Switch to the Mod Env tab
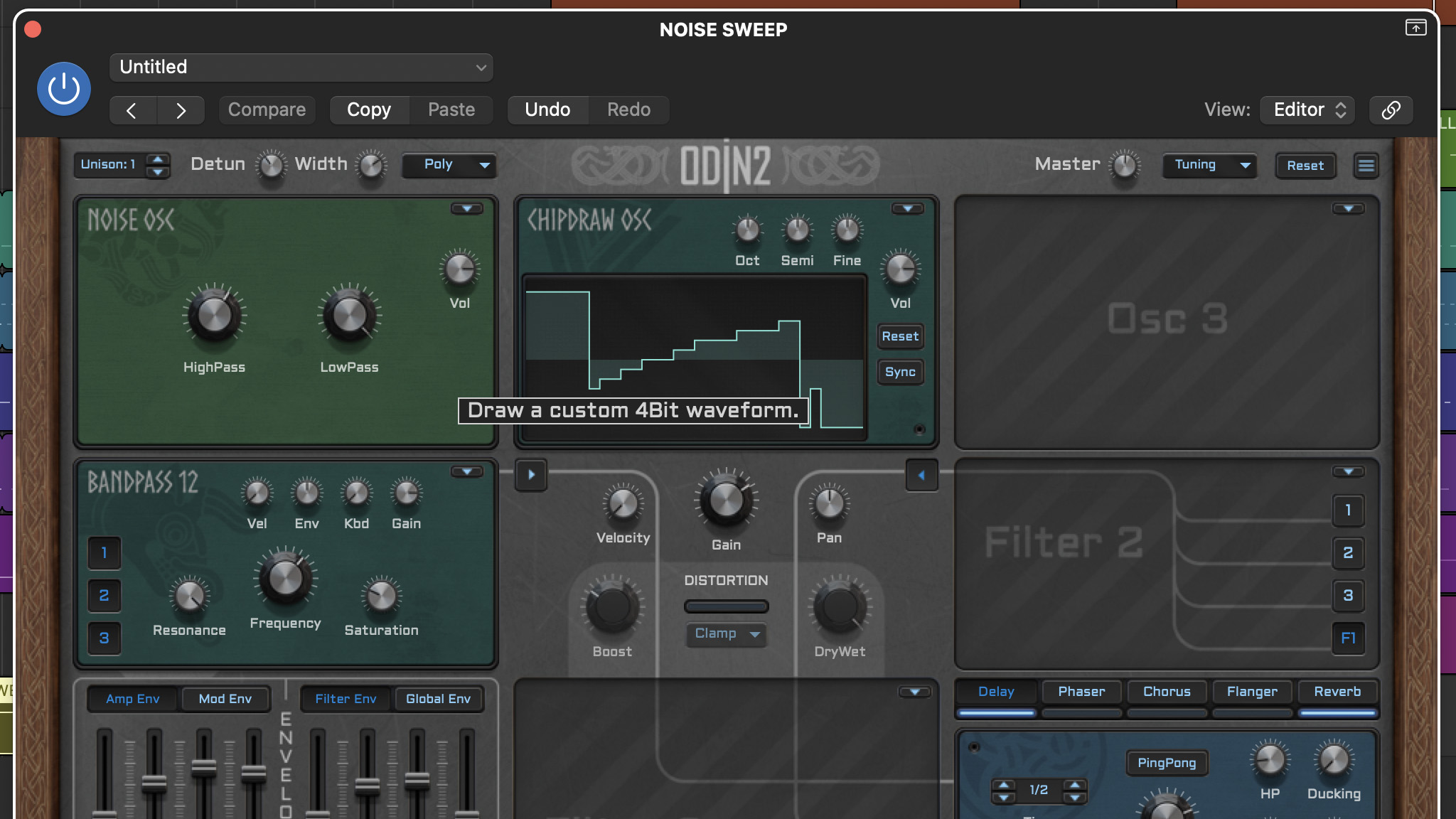Image resolution: width=1456 pixels, height=819 pixels. coord(225,699)
